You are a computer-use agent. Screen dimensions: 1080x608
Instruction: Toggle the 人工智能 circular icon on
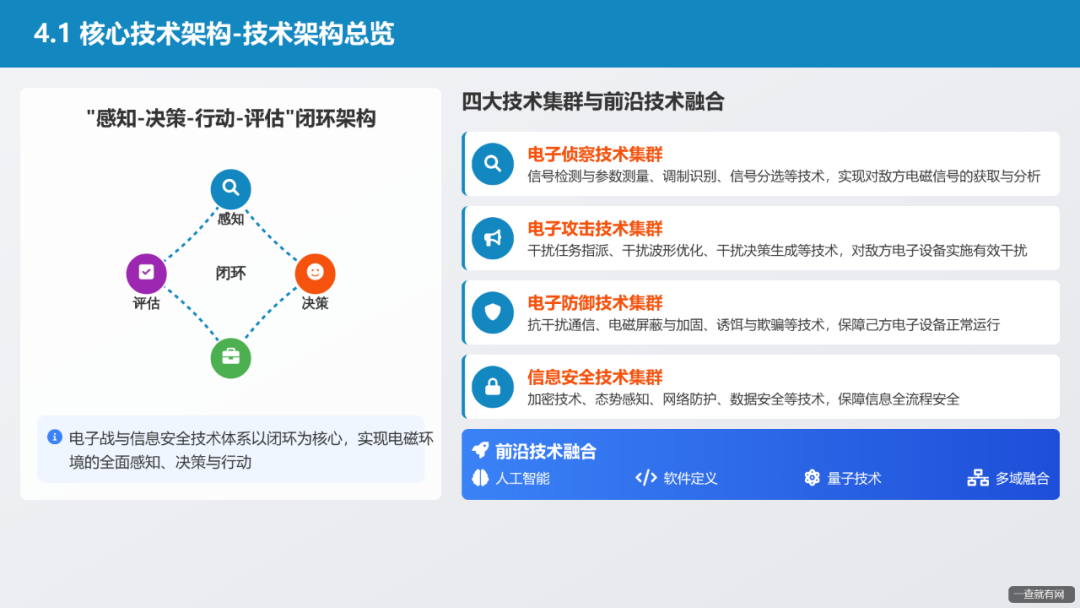[481, 478]
